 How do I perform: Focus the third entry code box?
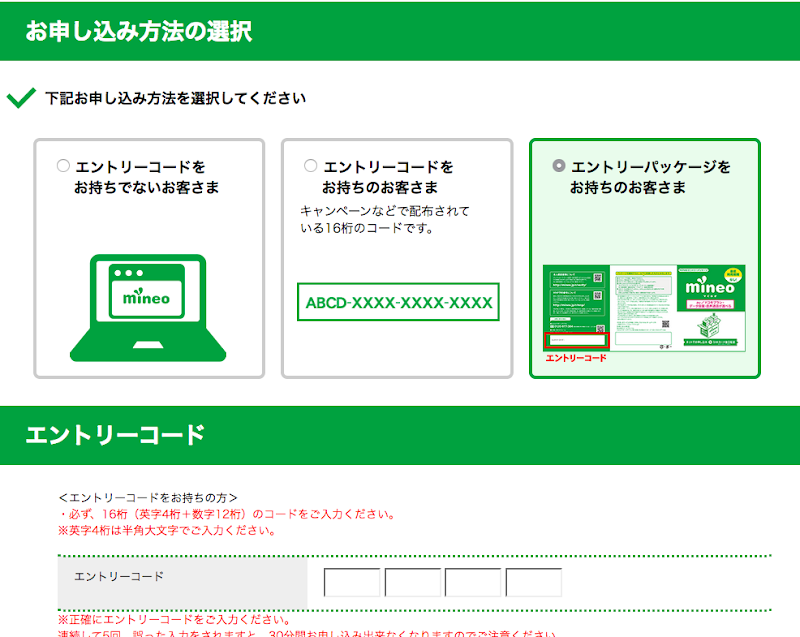[473, 582]
